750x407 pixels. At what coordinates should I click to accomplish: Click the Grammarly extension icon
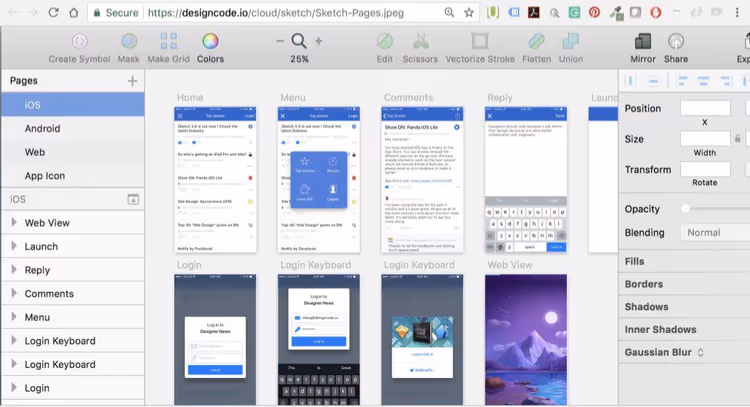coord(574,12)
